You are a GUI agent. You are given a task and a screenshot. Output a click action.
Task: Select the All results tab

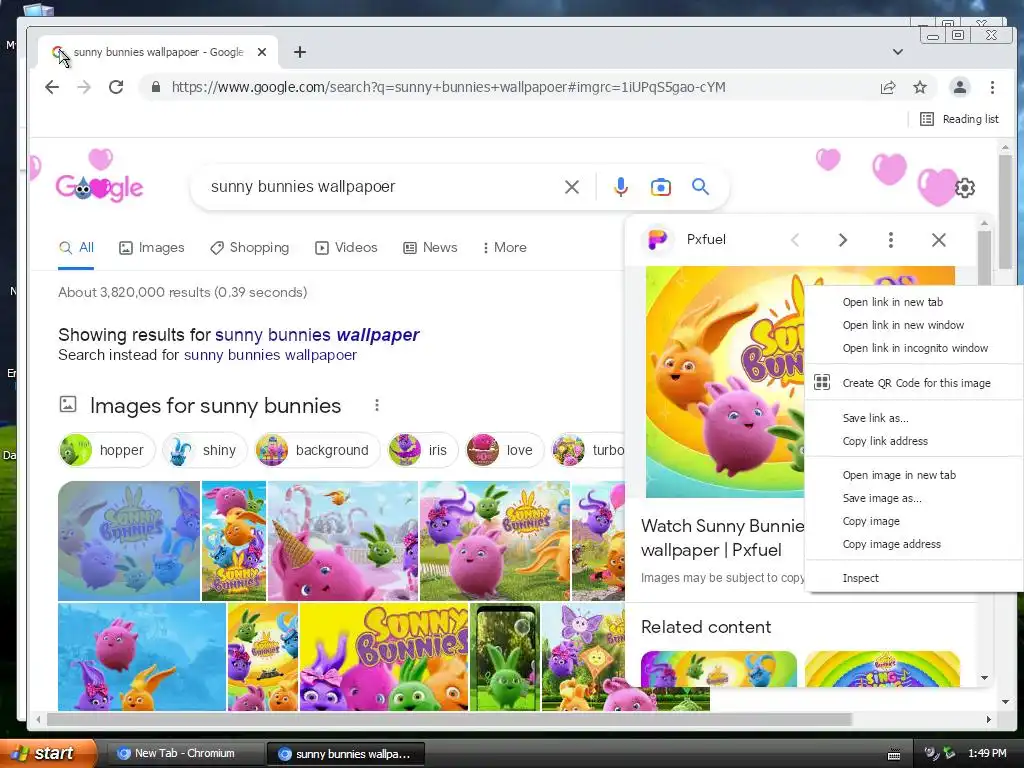coord(76,248)
